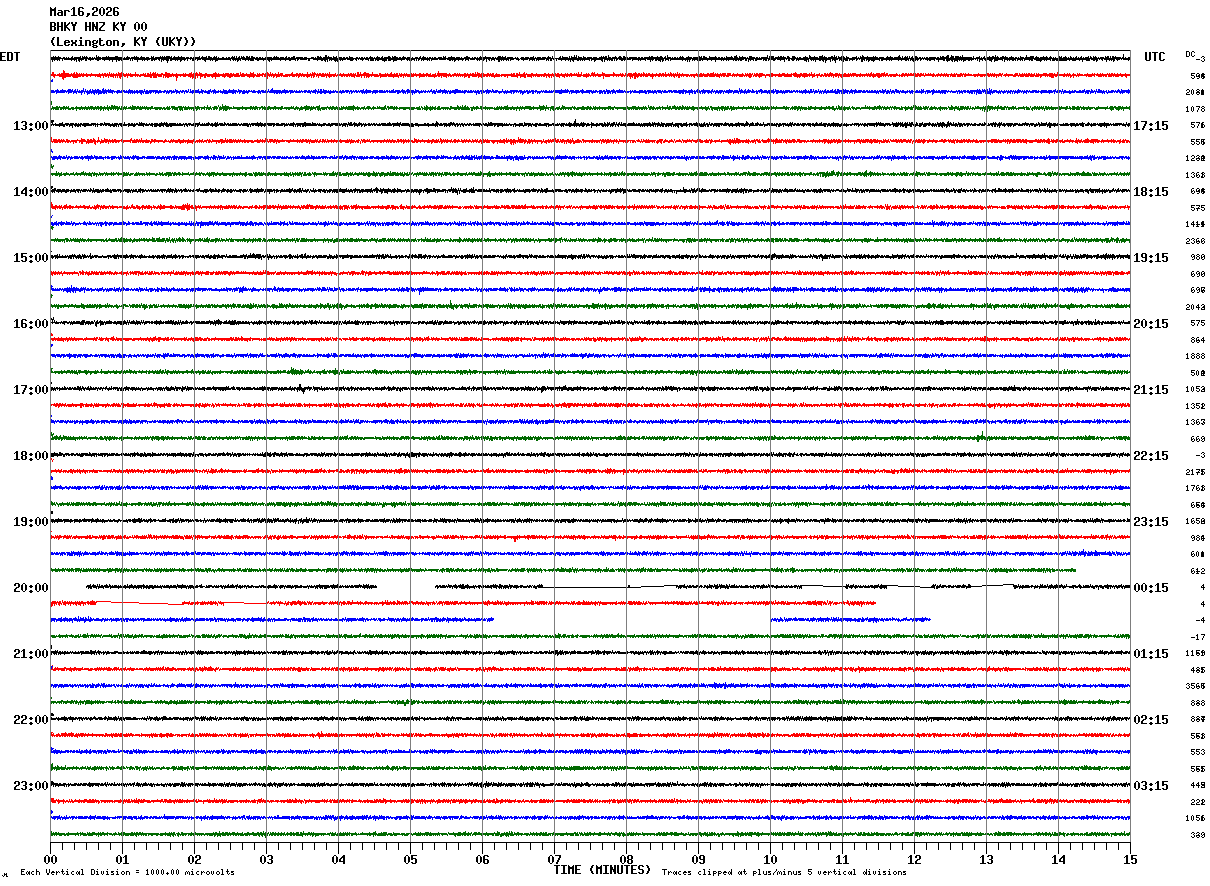Click the 19:15 UTC time label
Viewport: 1210px width, 886px height.
(x=1151, y=258)
